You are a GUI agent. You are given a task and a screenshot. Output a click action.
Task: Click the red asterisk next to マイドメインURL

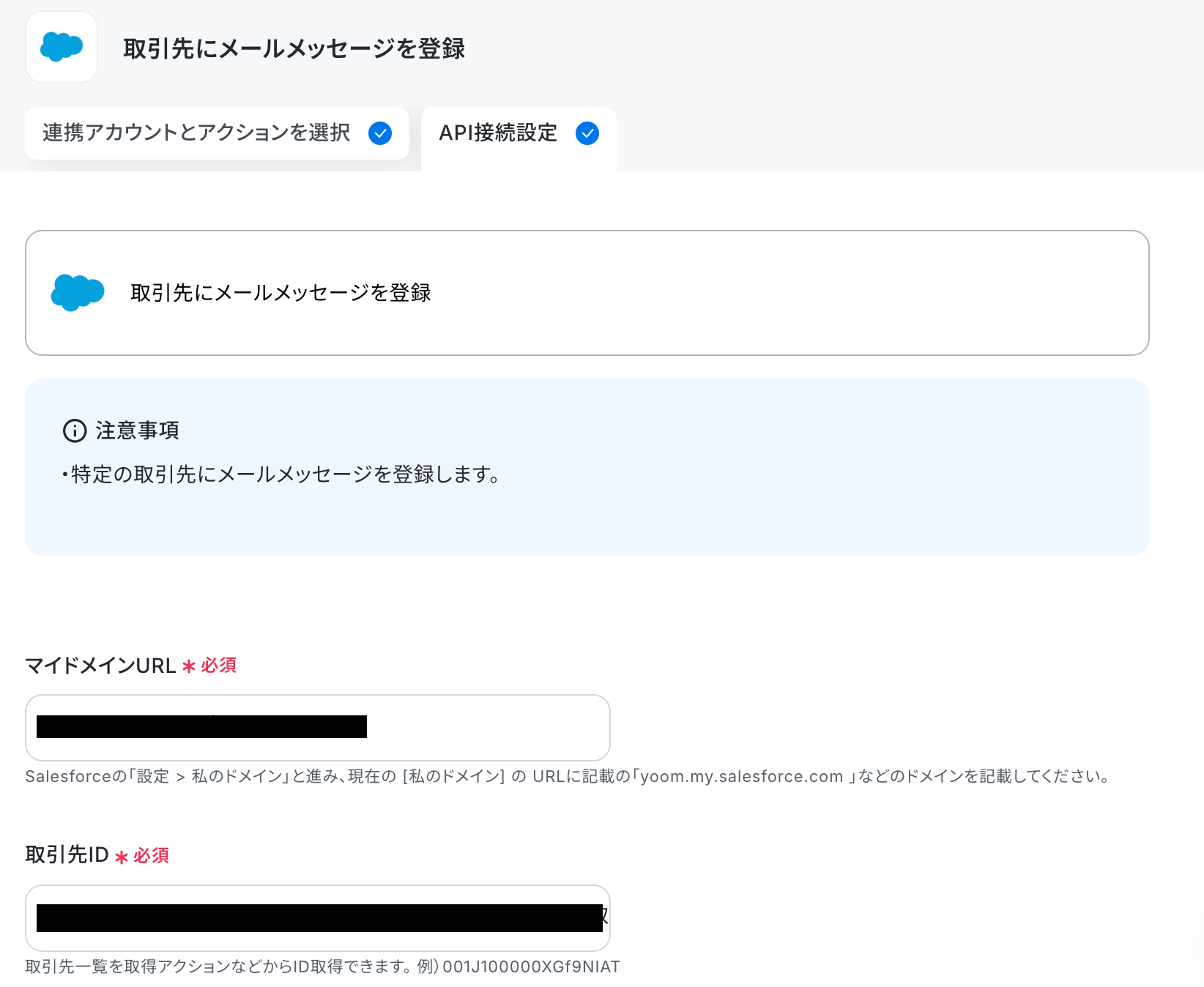[x=189, y=666]
